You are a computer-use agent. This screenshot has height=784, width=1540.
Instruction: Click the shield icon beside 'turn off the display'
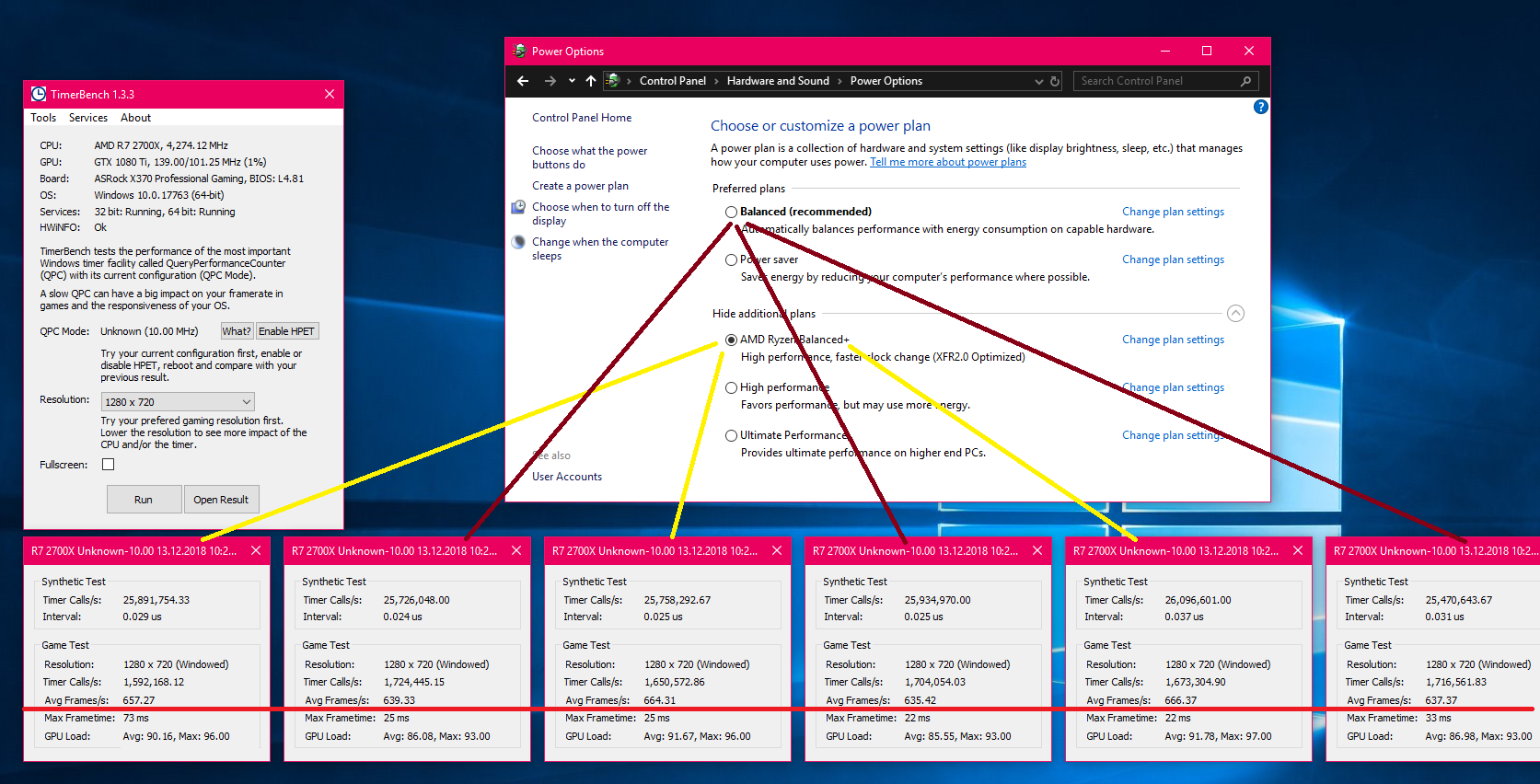518,207
